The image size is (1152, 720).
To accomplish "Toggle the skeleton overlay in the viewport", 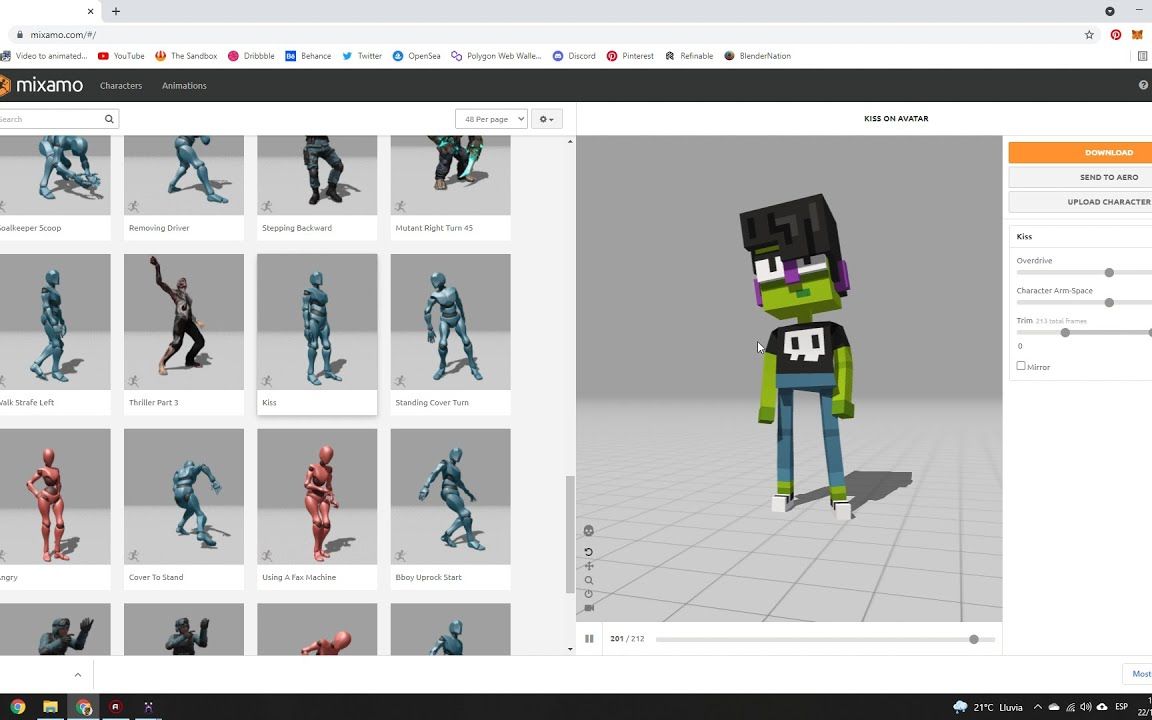I will click(x=588, y=530).
